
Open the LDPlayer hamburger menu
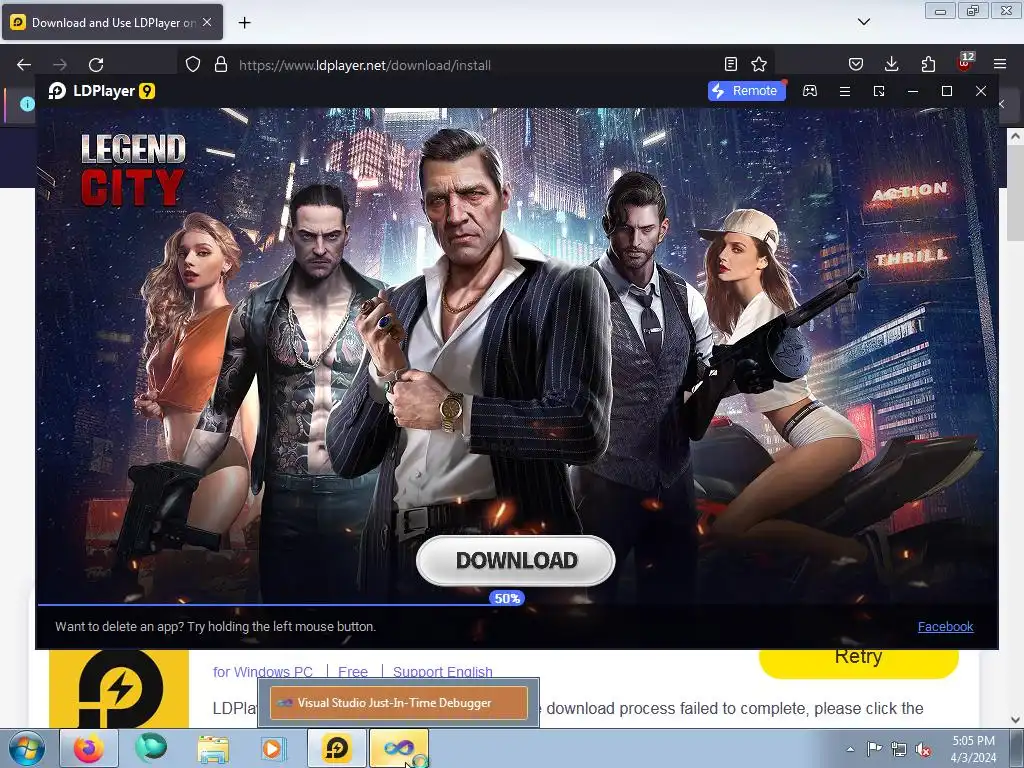pos(844,91)
